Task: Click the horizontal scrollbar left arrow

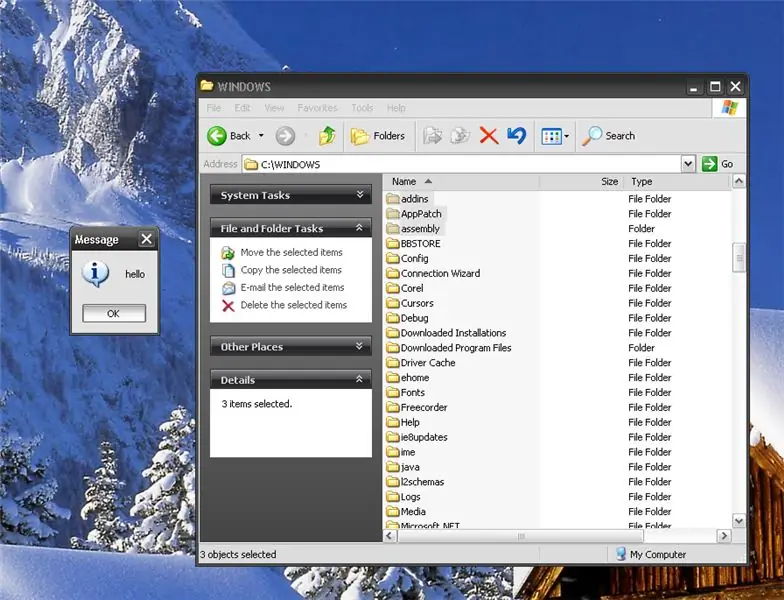Action: pyautogui.click(x=390, y=536)
